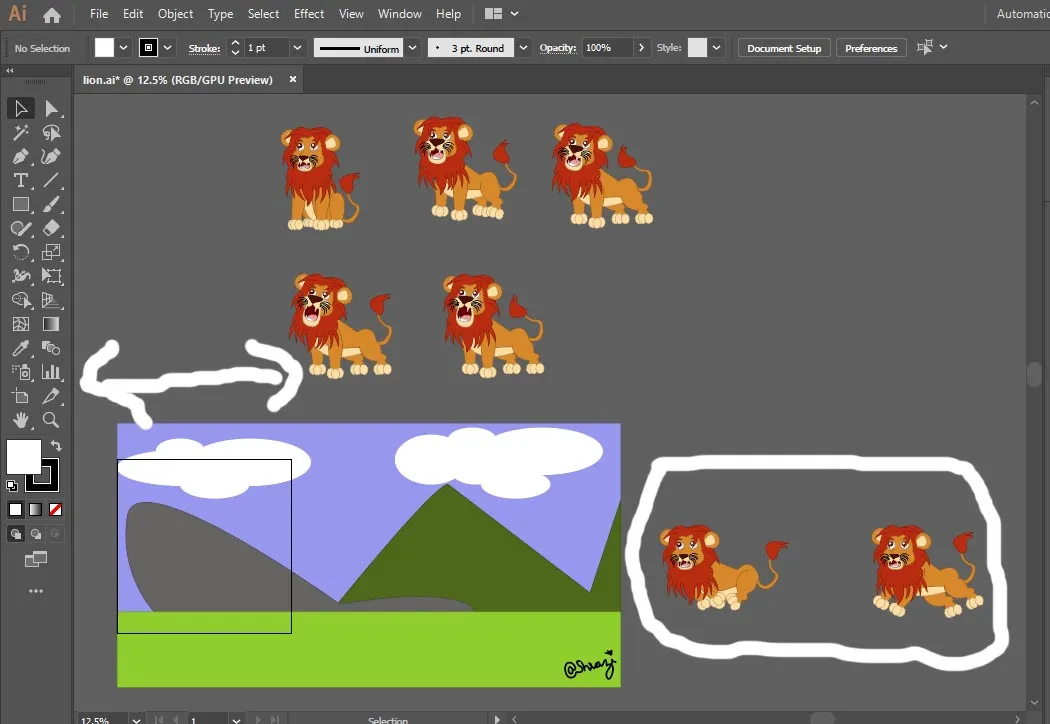Open the Stroke panel link

[204, 48]
